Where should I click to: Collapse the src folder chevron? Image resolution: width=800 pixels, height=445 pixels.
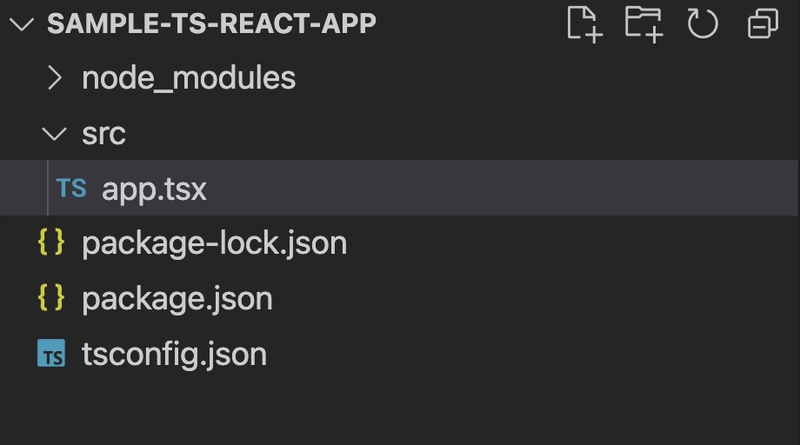tap(54, 134)
